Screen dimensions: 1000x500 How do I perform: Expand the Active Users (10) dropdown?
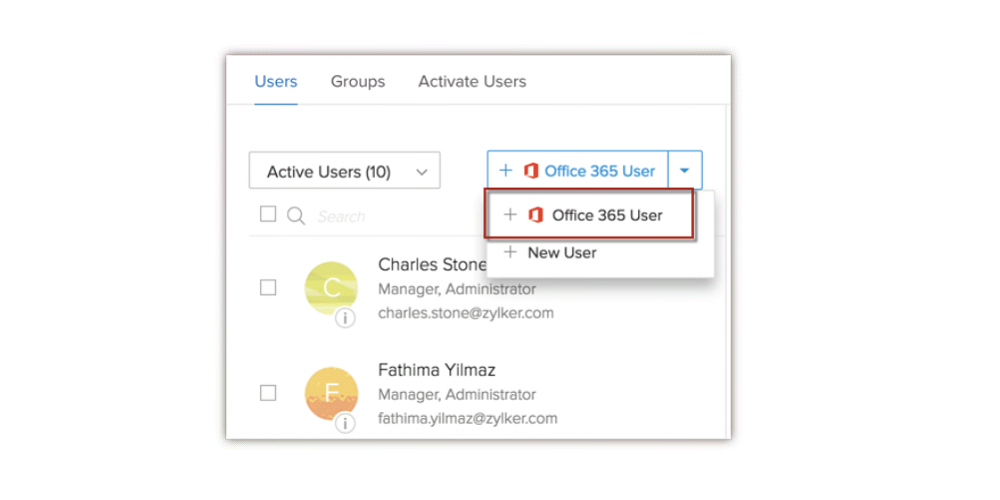click(344, 170)
